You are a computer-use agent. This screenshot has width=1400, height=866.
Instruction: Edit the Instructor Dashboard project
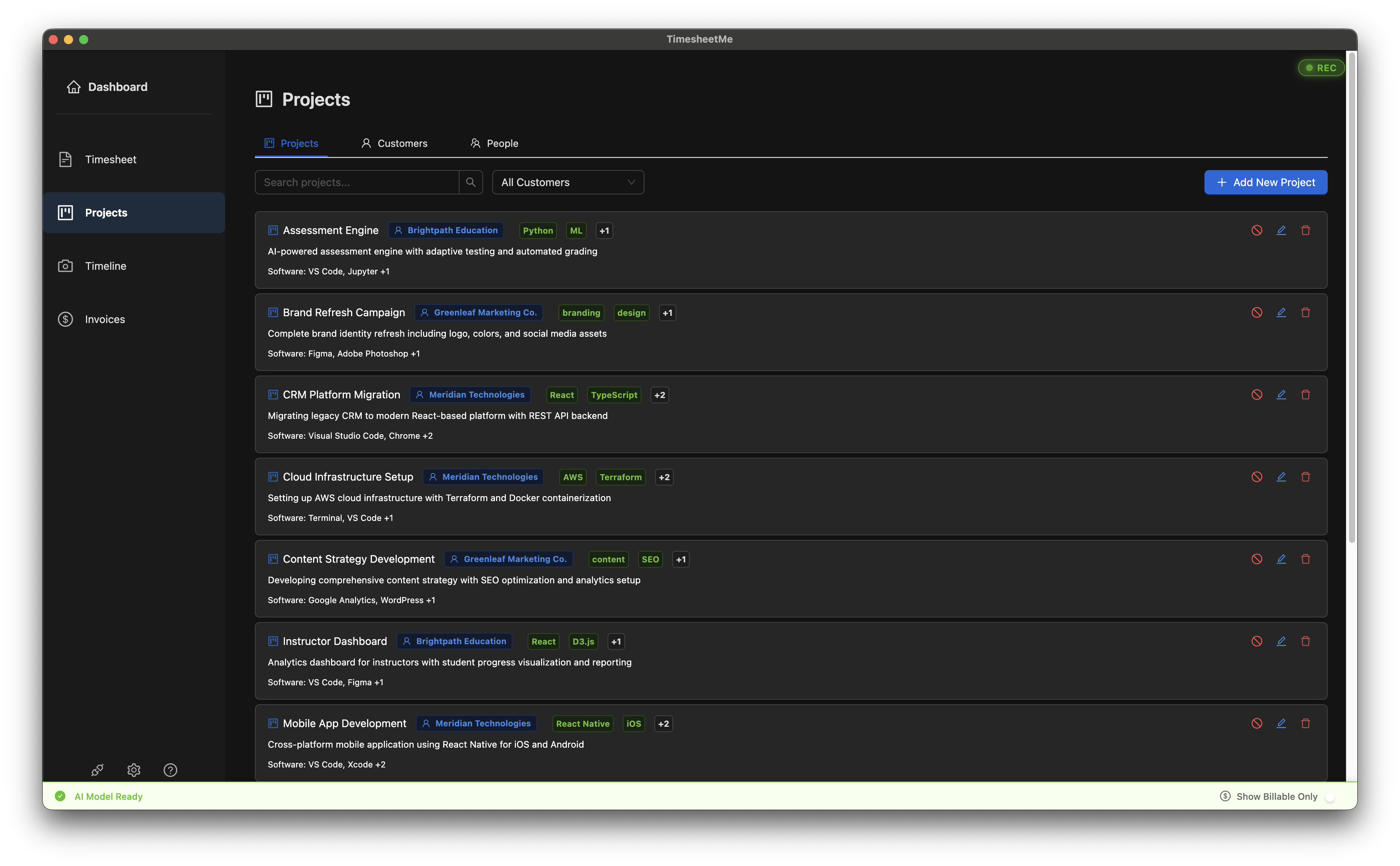click(x=1281, y=641)
